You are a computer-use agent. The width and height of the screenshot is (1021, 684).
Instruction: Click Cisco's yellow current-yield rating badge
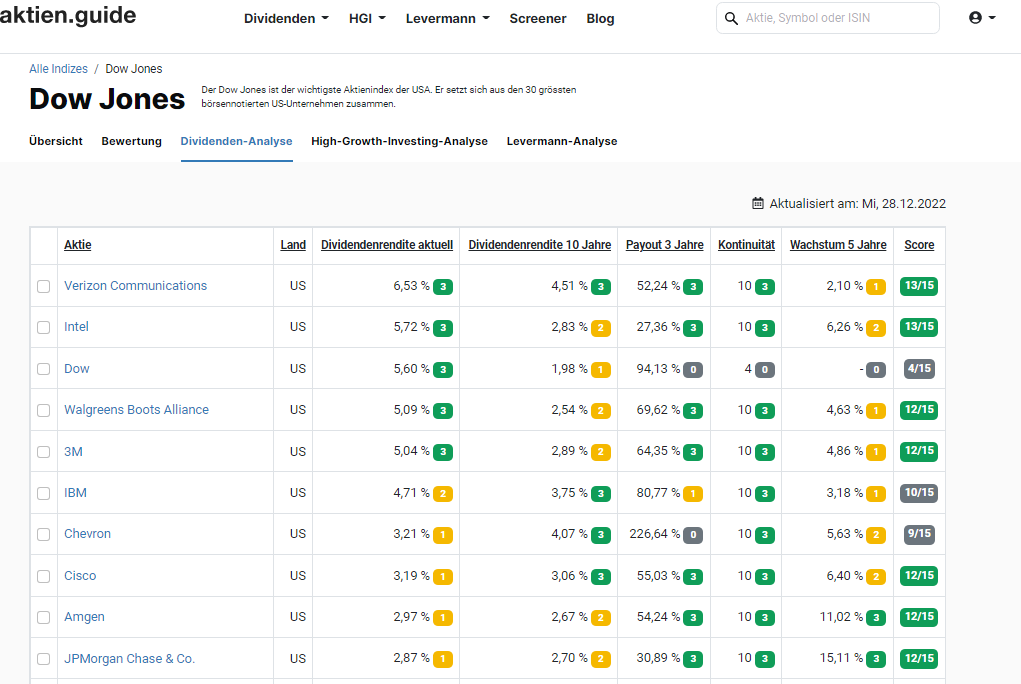pyautogui.click(x=443, y=577)
